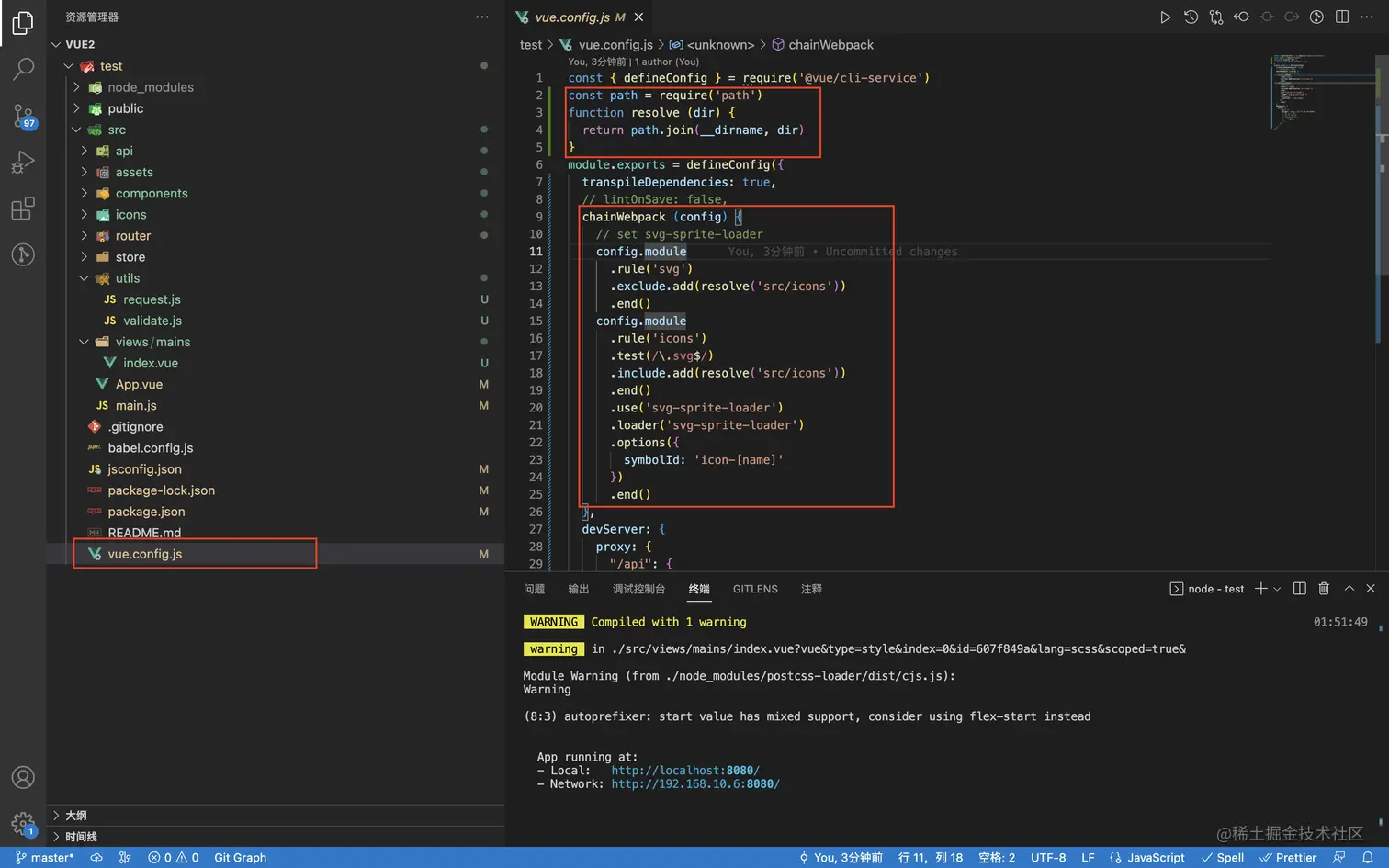Click the '1 author (You)' code lens

[666, 62]
